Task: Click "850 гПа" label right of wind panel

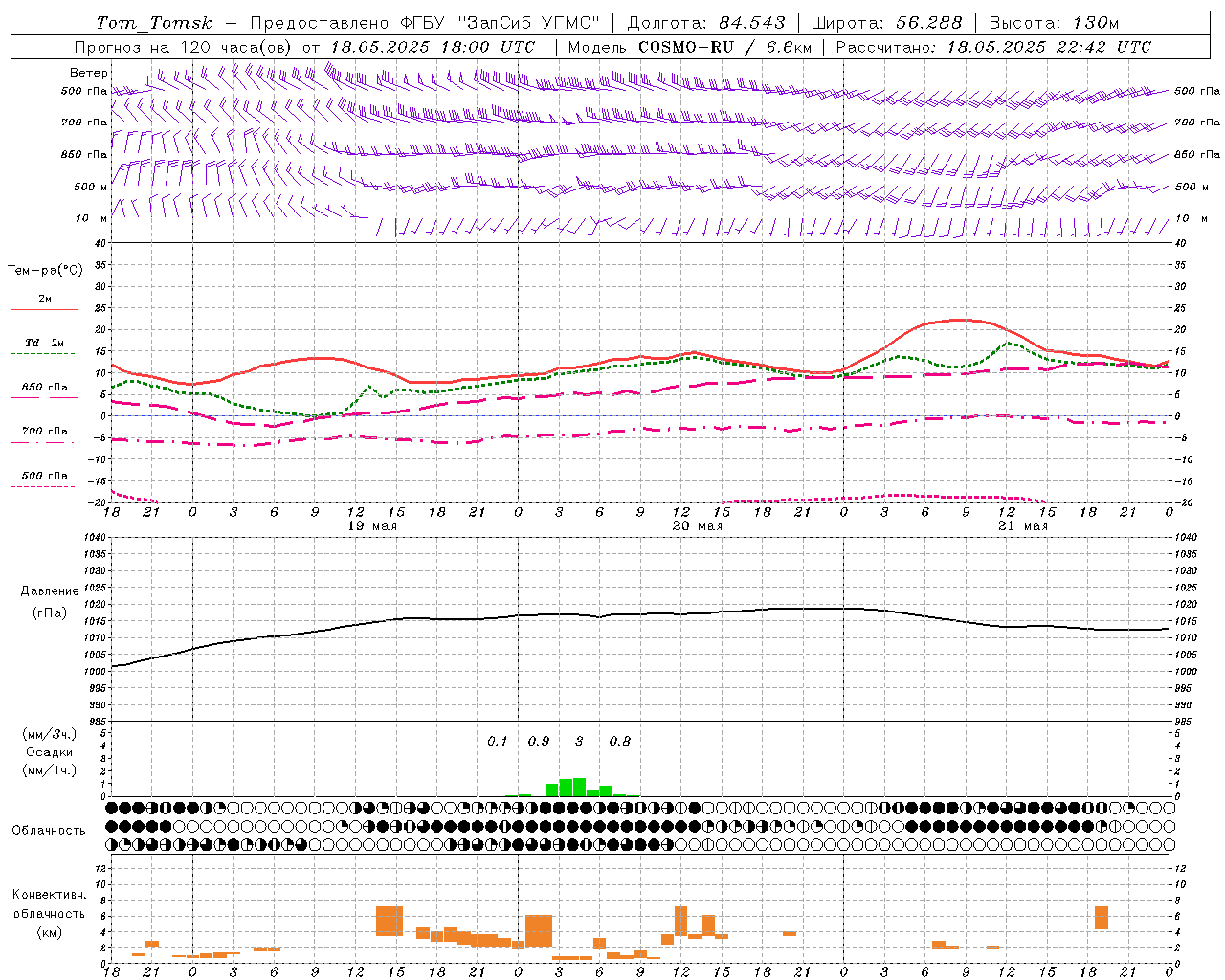Action: [1197, 154]
